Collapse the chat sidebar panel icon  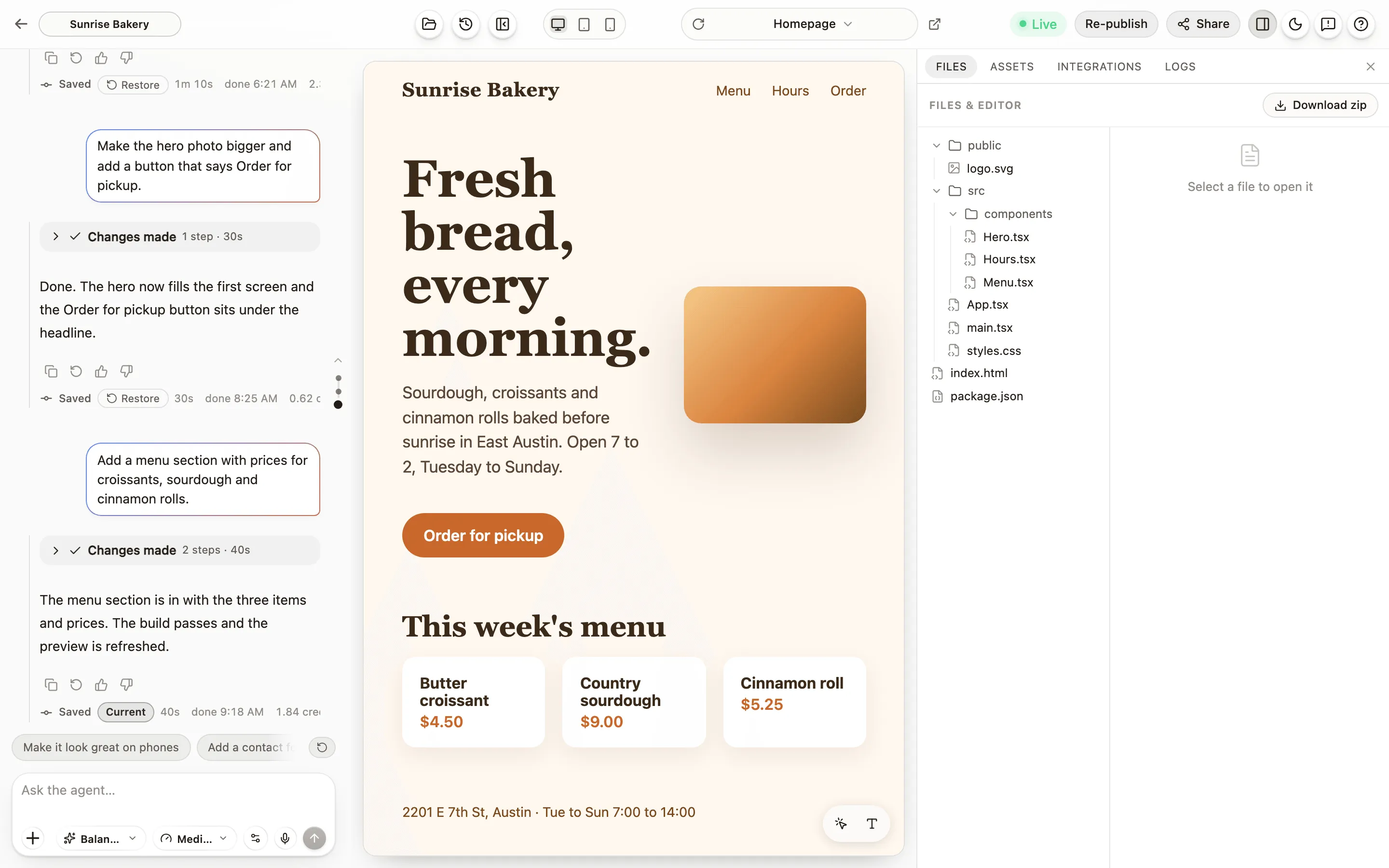(x=502, y=24)
